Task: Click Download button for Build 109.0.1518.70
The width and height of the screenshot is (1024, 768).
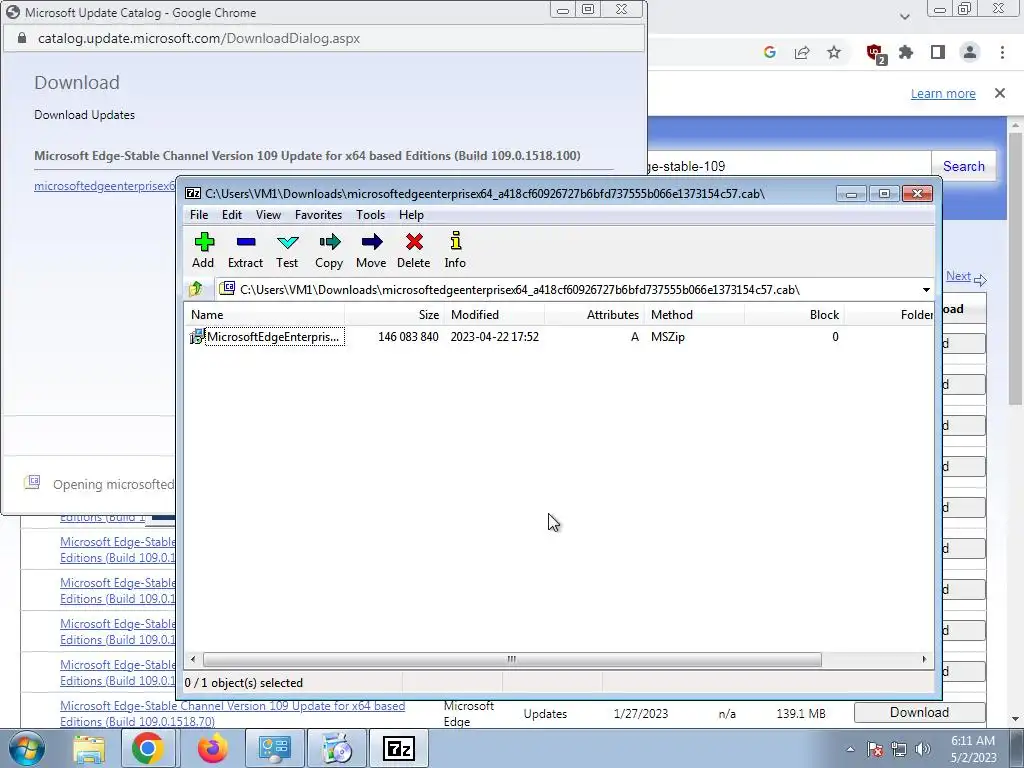Action: pos(920,712)
